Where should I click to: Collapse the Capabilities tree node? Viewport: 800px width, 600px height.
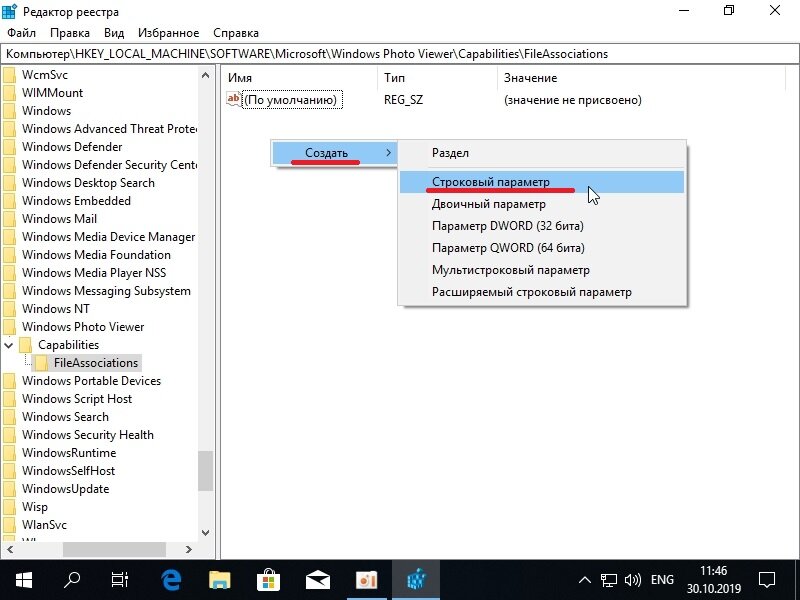(x=9, y=345)
